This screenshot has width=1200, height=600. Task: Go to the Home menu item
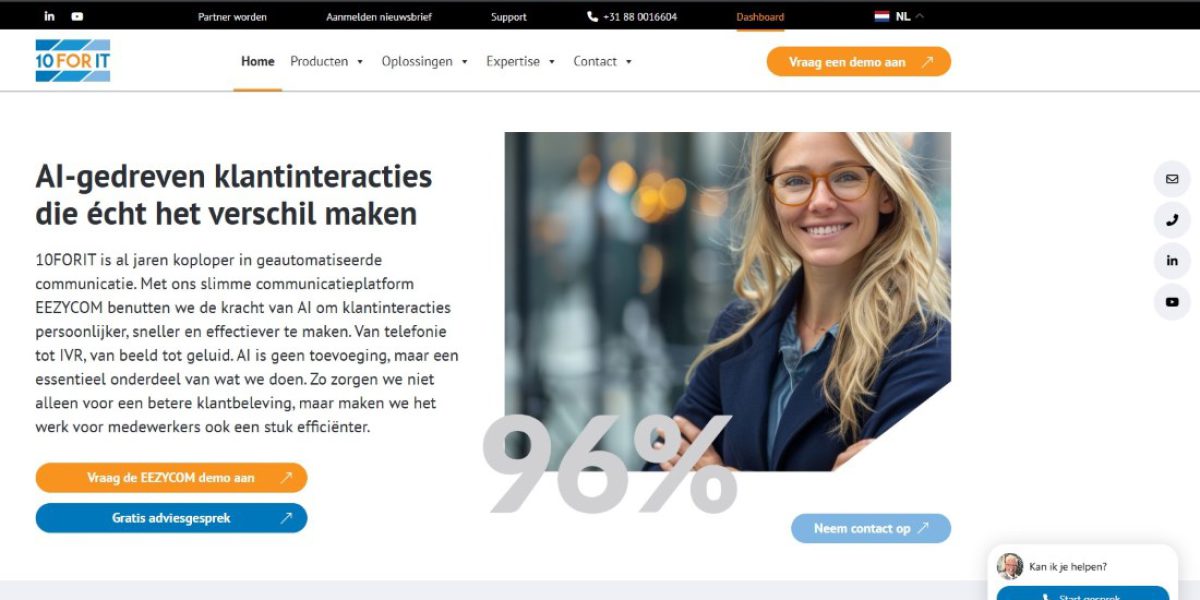258,61
